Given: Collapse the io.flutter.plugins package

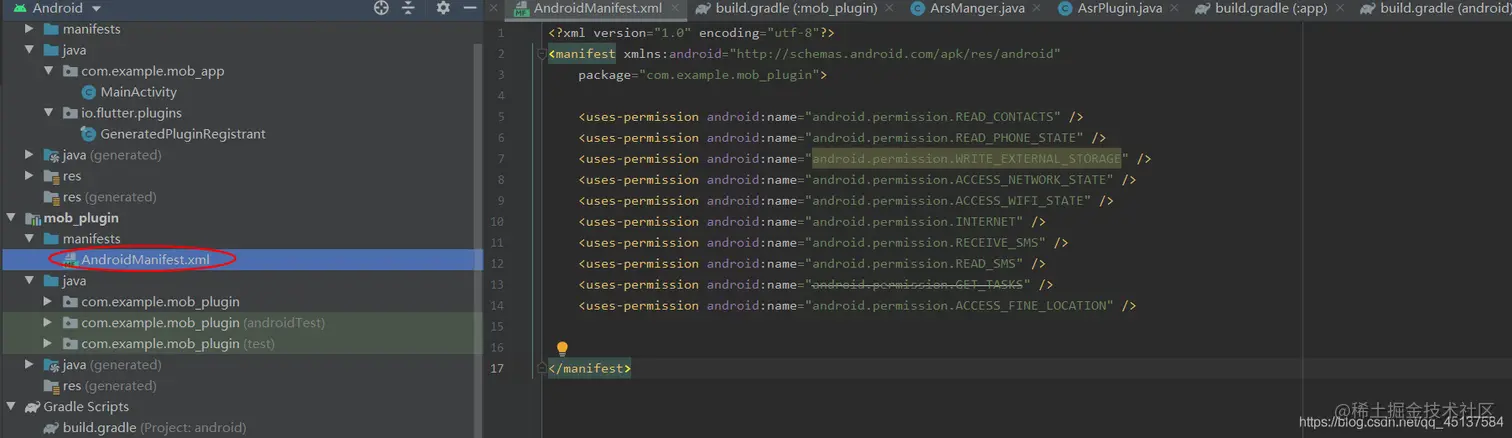Looking at the screenshot, I should click(49, 113).
